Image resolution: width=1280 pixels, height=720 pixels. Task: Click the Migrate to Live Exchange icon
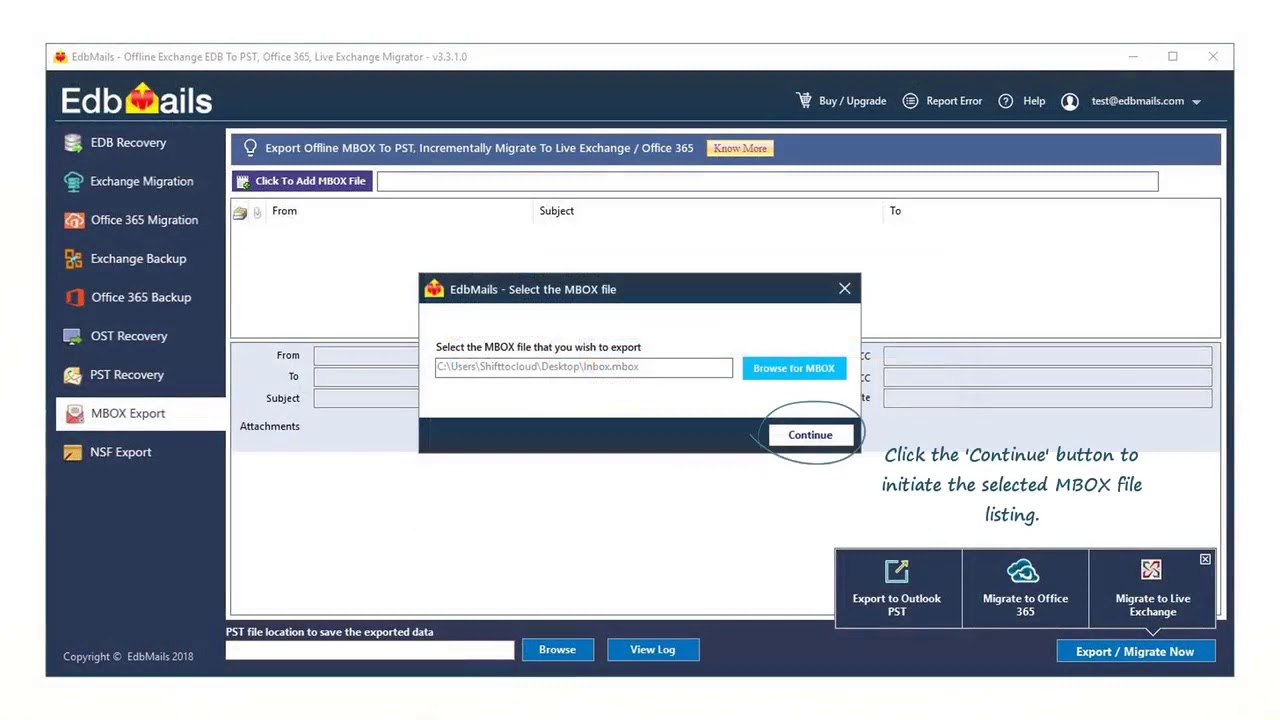1152,570
